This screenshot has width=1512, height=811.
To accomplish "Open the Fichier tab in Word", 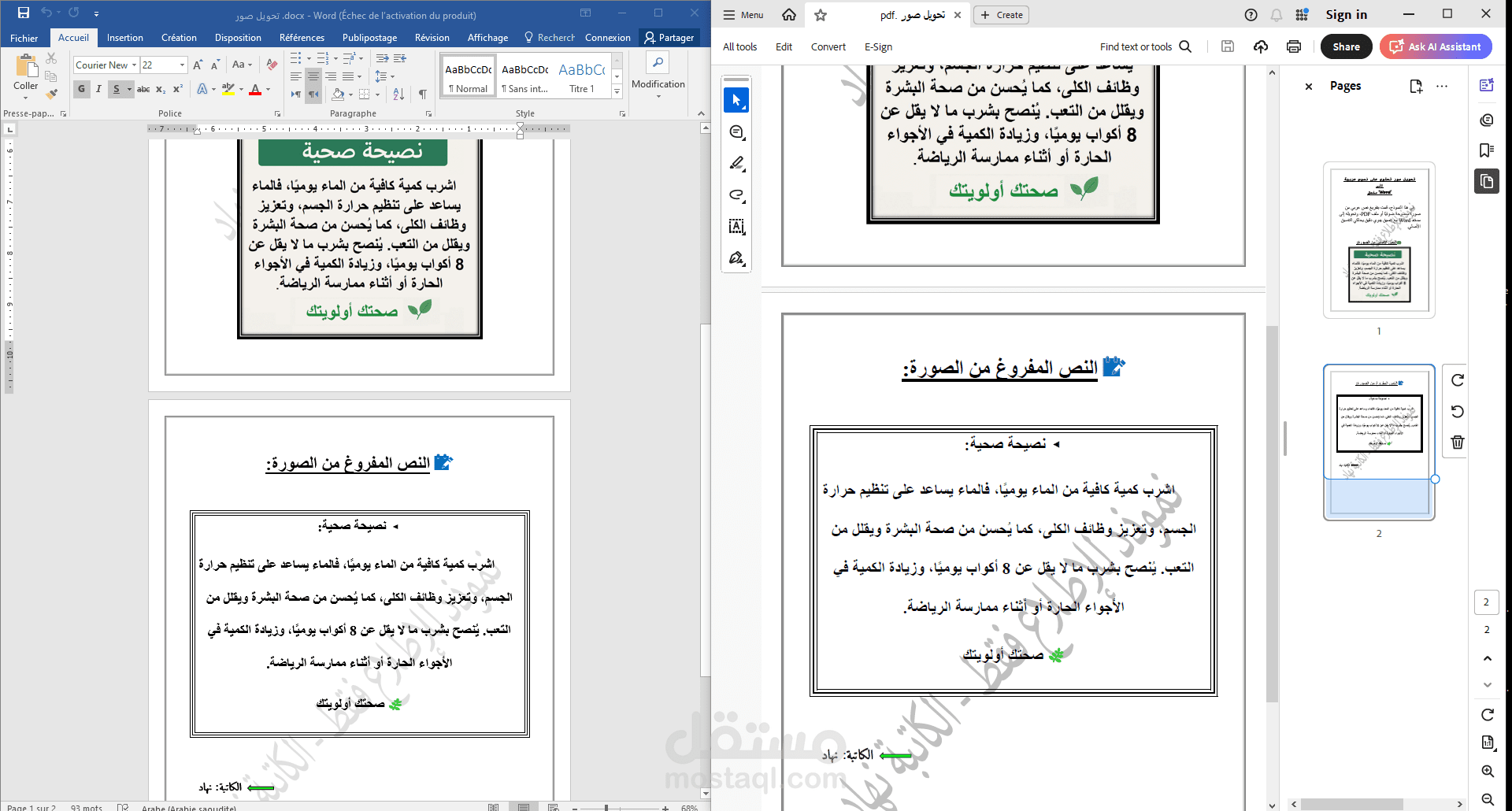I will click(24, 38).
